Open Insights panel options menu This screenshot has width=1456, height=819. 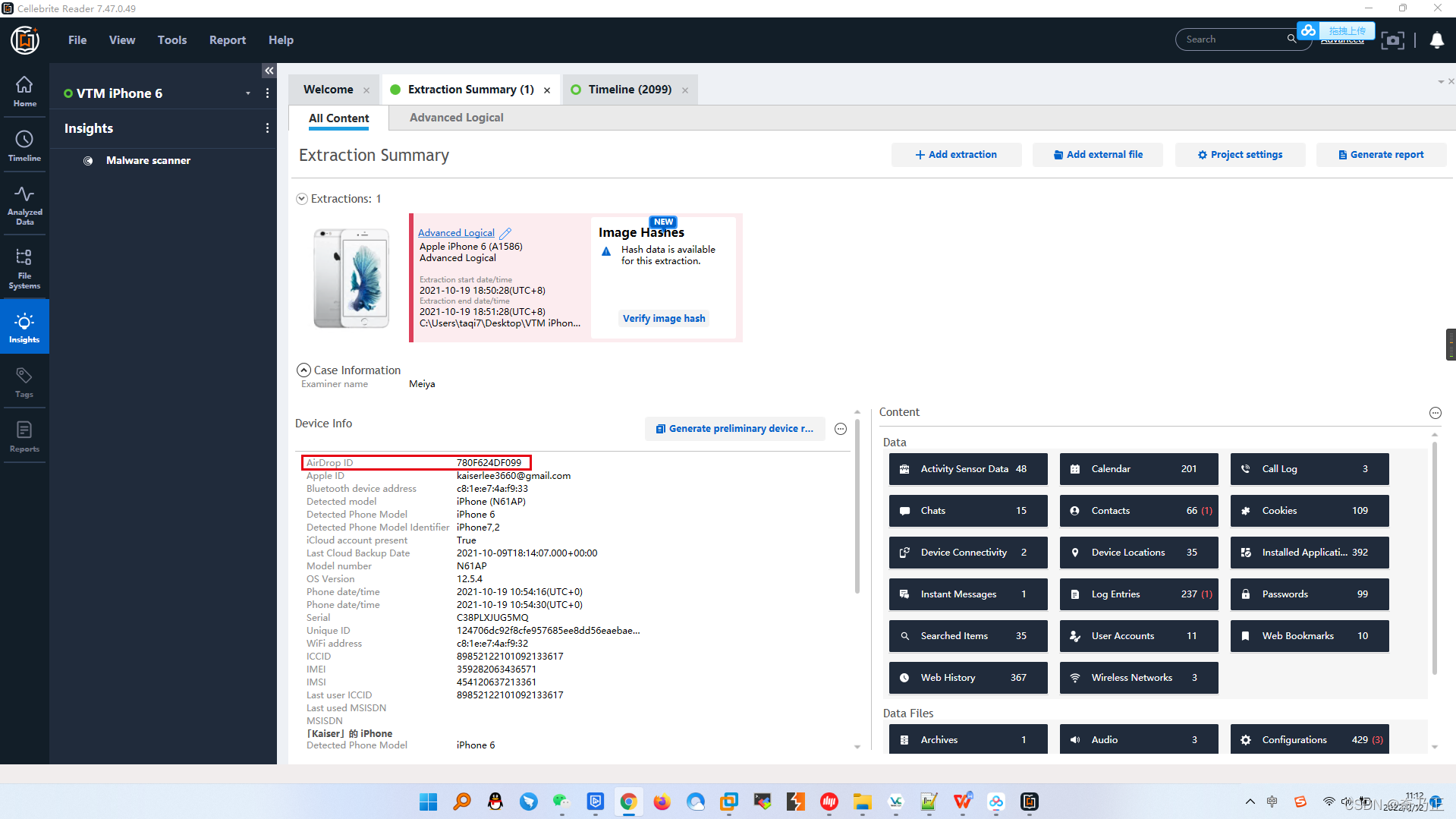tap(267, 128)
